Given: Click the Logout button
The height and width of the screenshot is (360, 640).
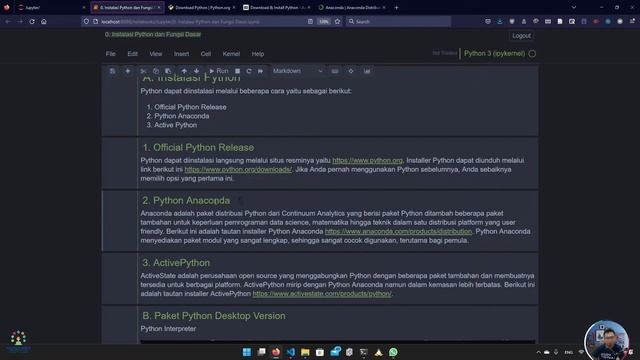Looking at the screenshot, I should (521, 36).
